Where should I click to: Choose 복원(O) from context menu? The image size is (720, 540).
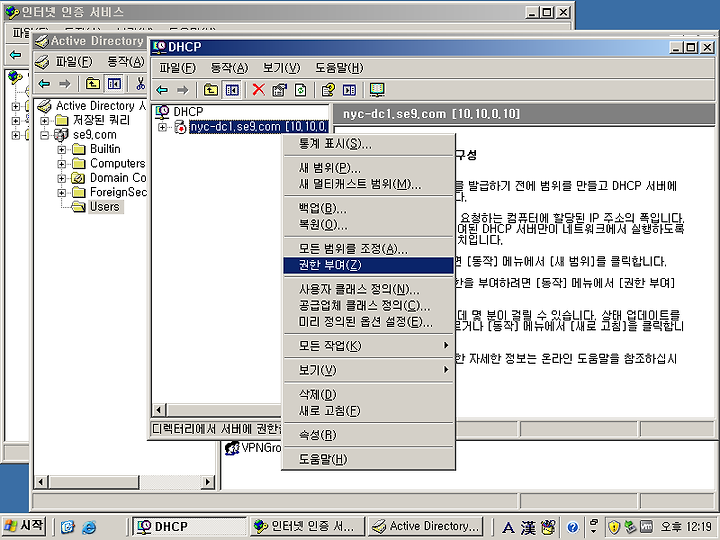pyautogui.click(x=368, y=225)
